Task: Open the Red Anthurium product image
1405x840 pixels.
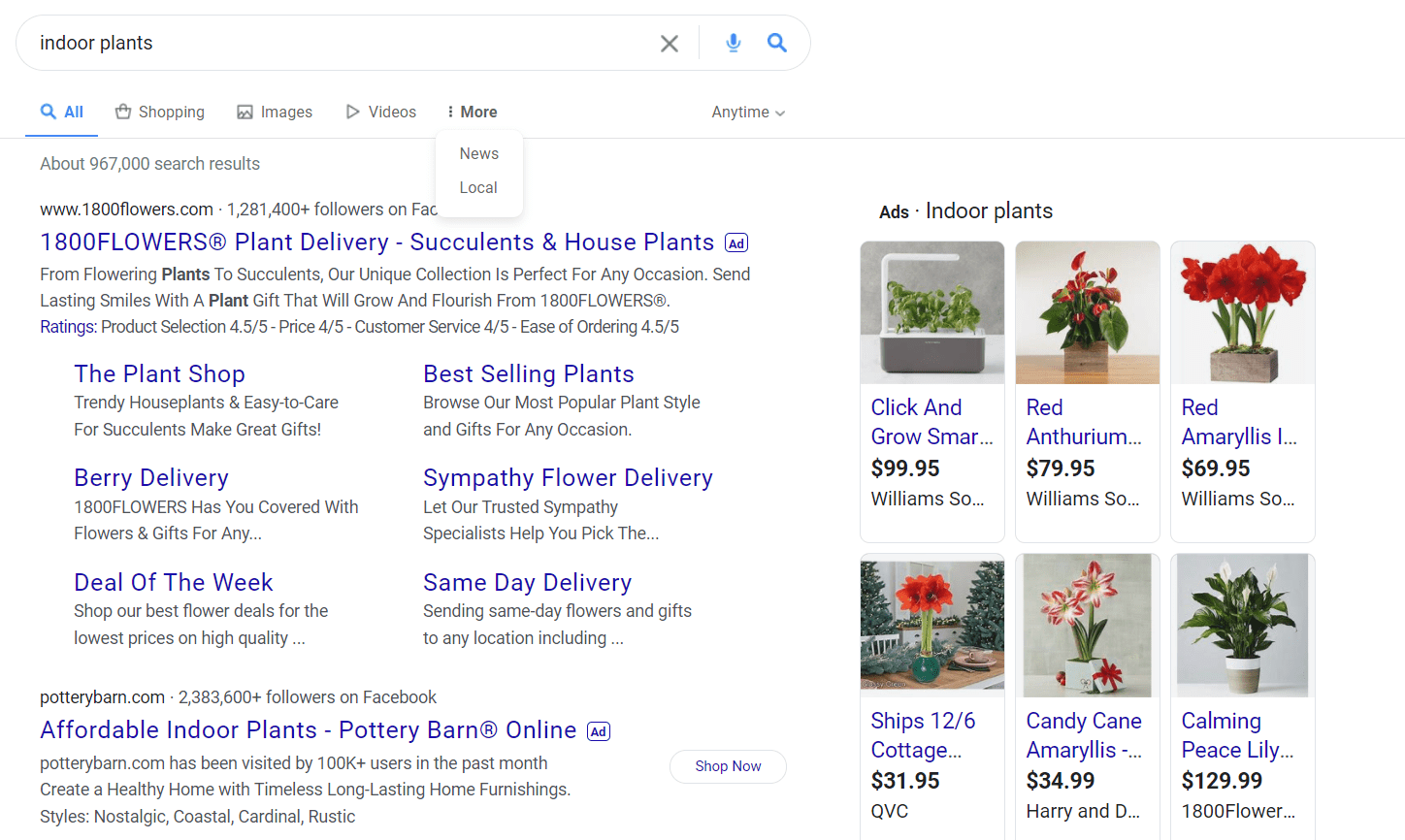Action: [x=1088, y=312]
